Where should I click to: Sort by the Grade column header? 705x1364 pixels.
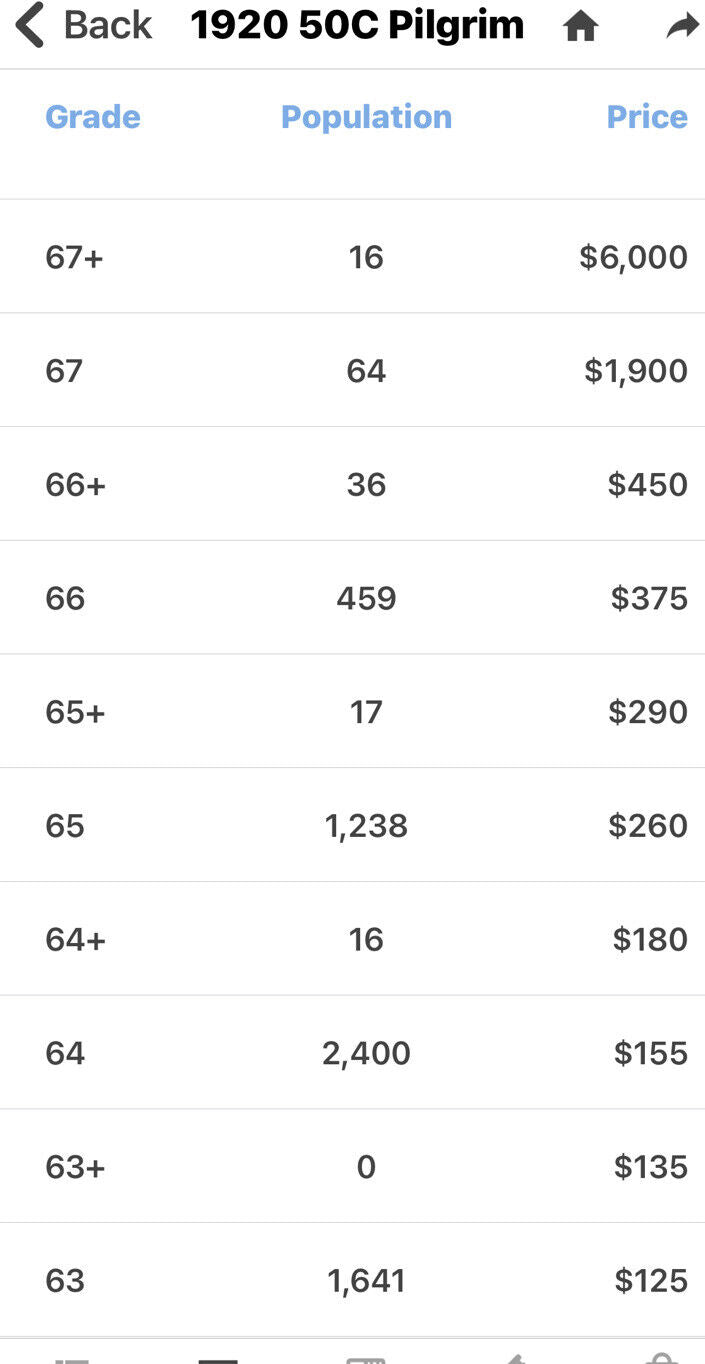93,117
